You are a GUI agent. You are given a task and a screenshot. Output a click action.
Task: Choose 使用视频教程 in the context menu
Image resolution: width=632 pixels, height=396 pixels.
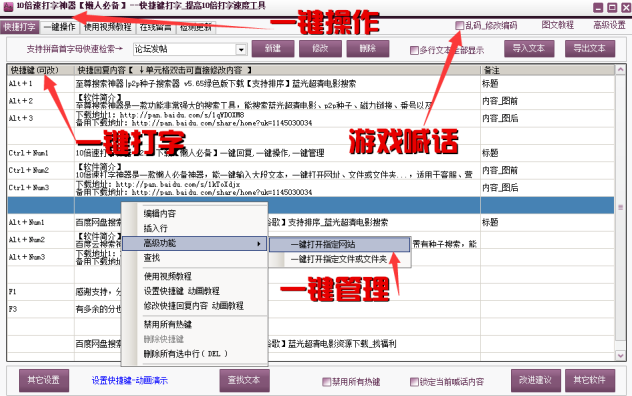(168, 276)
